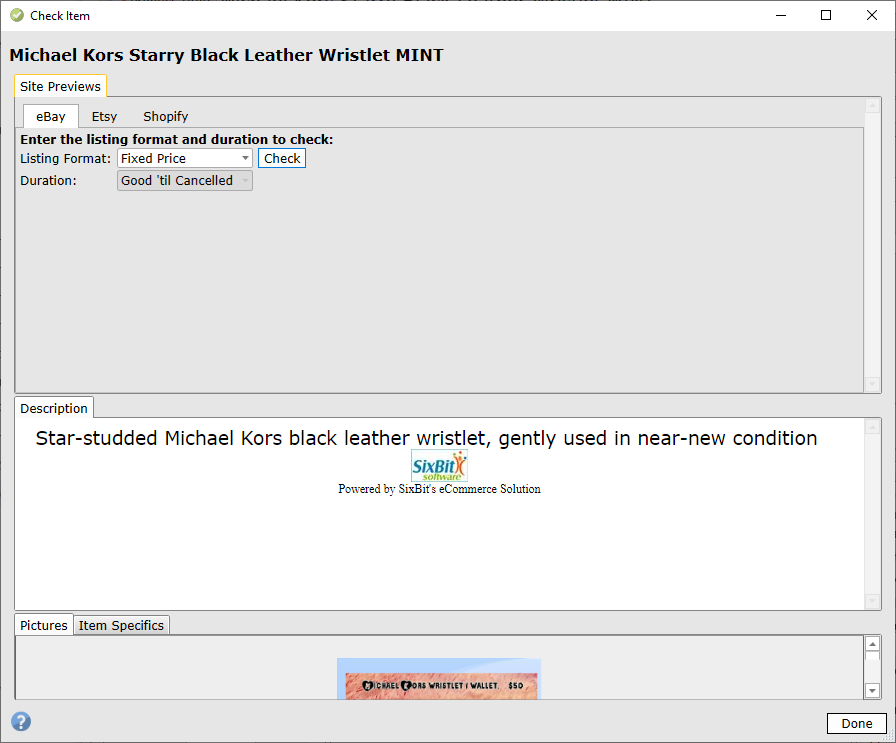This screenshot has width=896, height=743.
Task: Select the Description tab
Action: click(54, 408)
